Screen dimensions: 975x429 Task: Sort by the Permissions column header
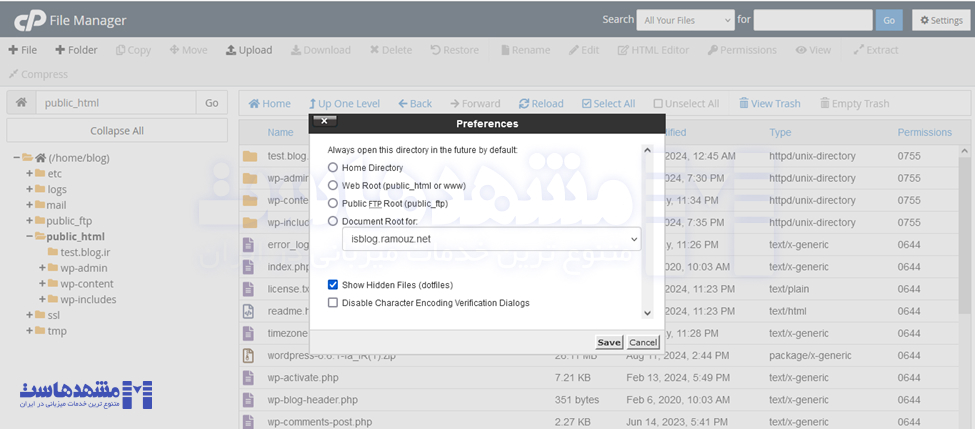[925, 132]
